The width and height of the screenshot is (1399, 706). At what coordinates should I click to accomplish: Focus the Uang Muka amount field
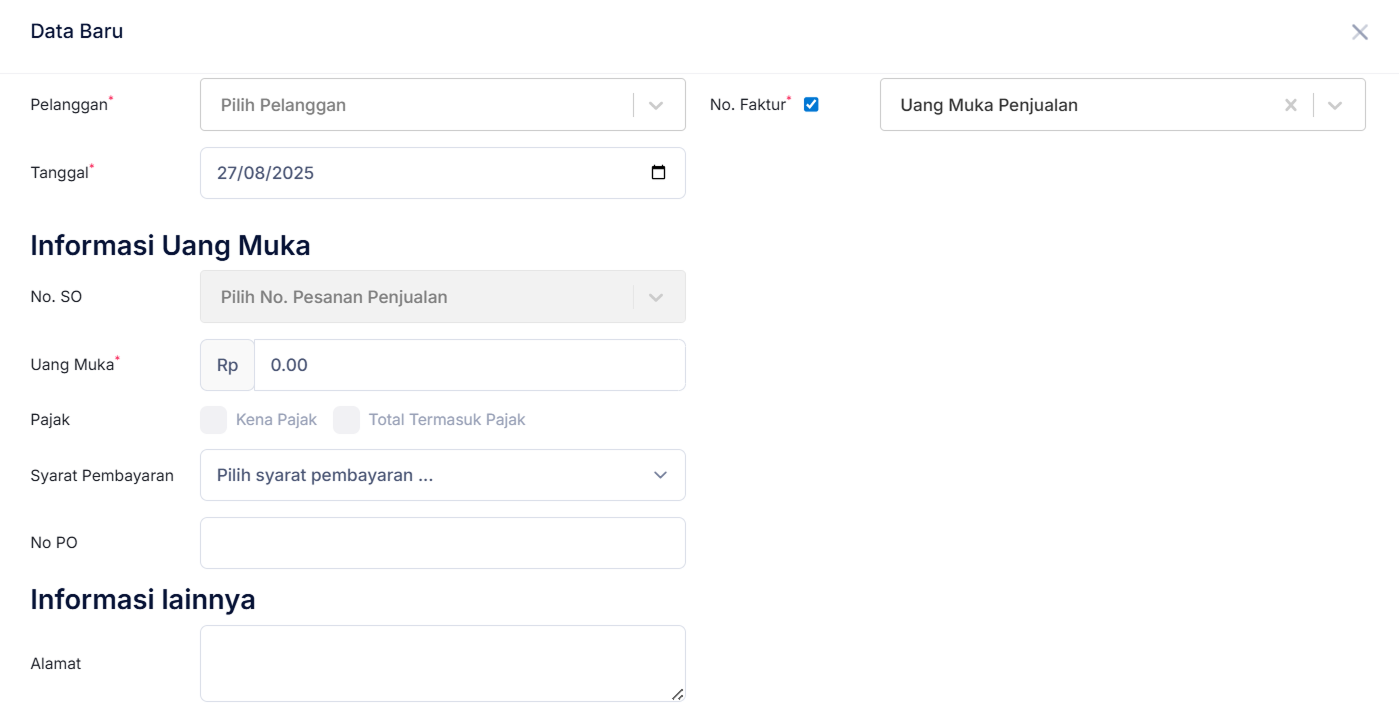pyautogui.click(x=469, y=365)
